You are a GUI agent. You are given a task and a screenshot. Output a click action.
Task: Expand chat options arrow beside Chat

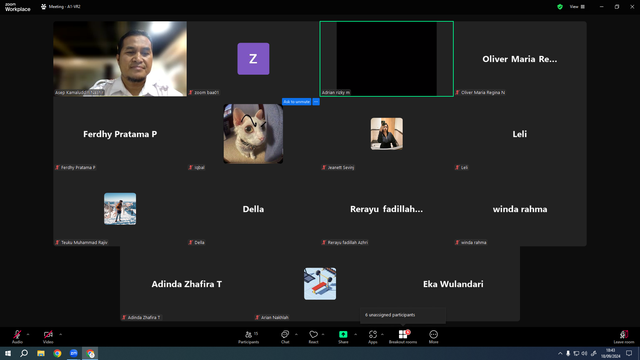pos(296,334)
